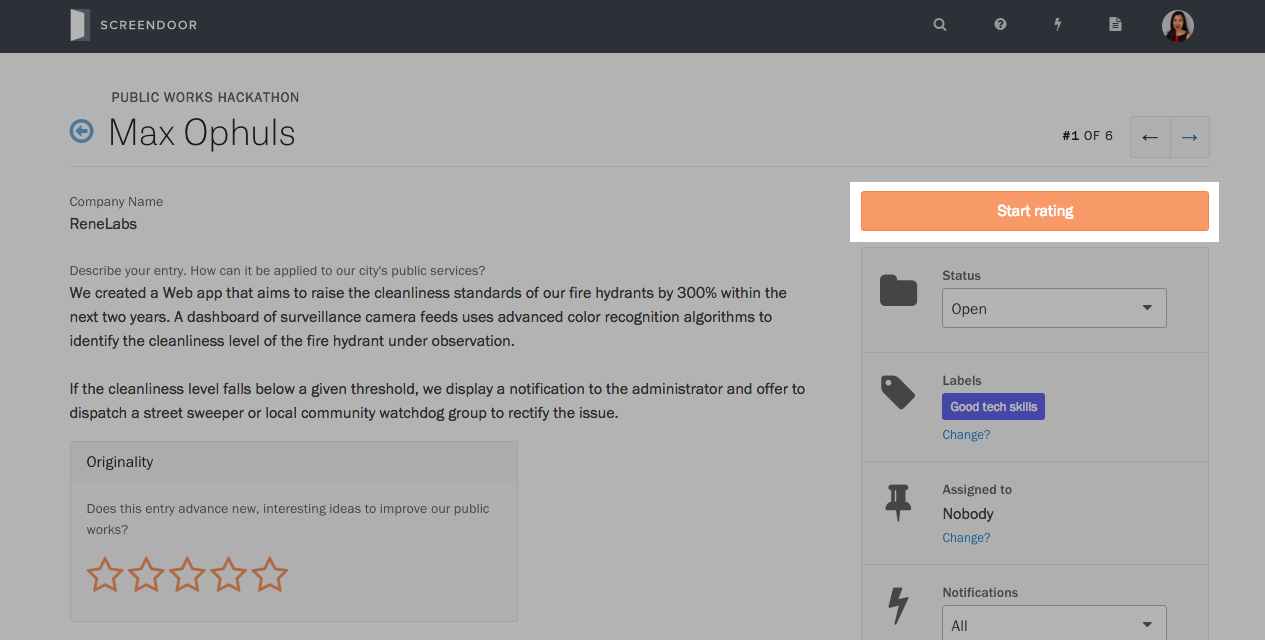Open the user avatar profile menu
The height and width of the screenshot is (640, 1265).
coord(1178,26)
